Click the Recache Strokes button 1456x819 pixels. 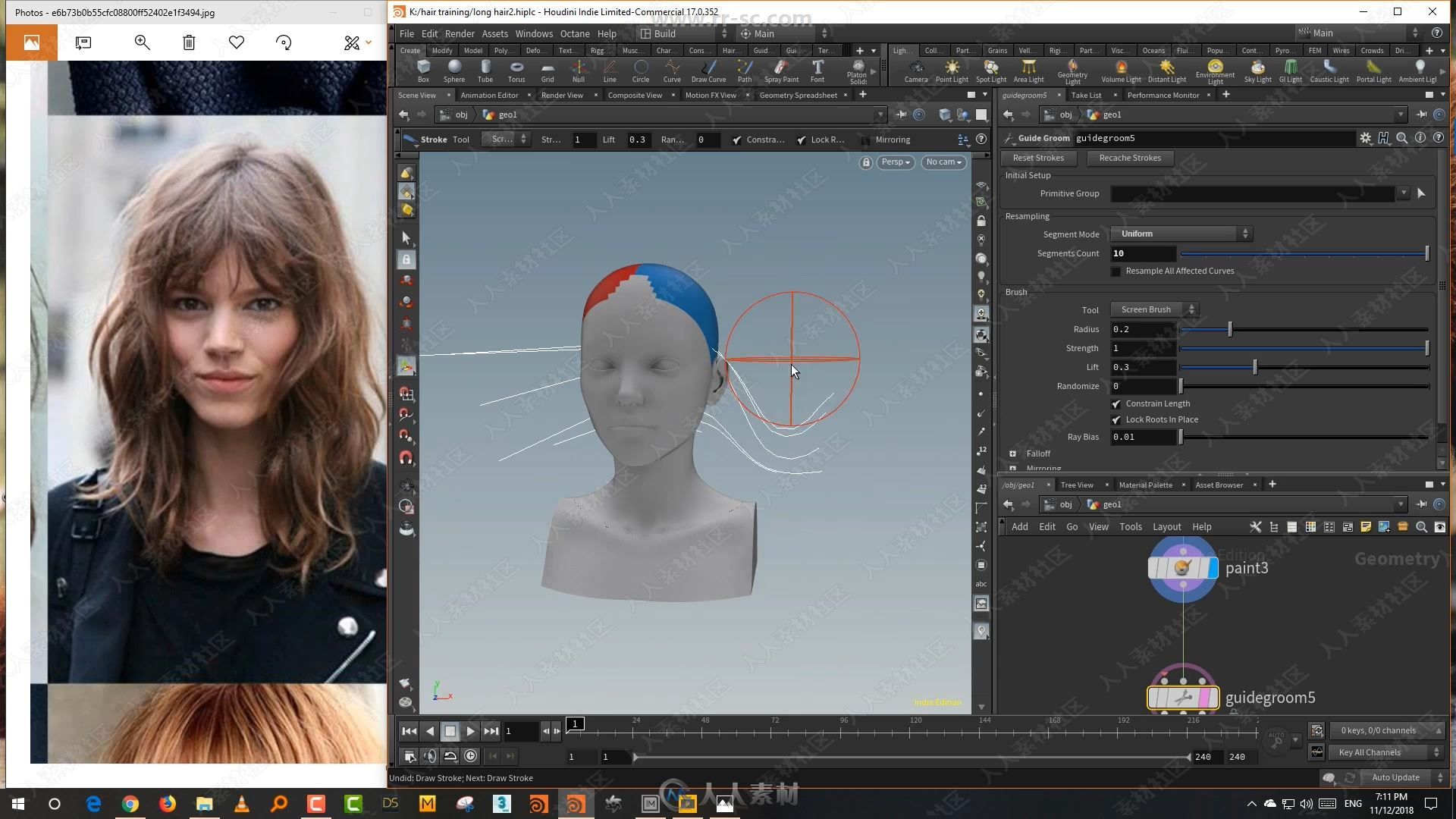click(x=1129, y=157)
